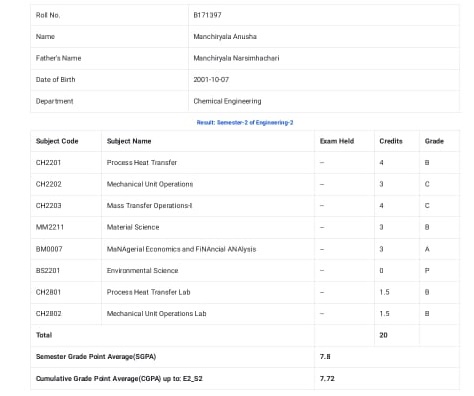Screen dimensions: 474x396
Task: Click Material Science subject name
Action: point(133,227)
